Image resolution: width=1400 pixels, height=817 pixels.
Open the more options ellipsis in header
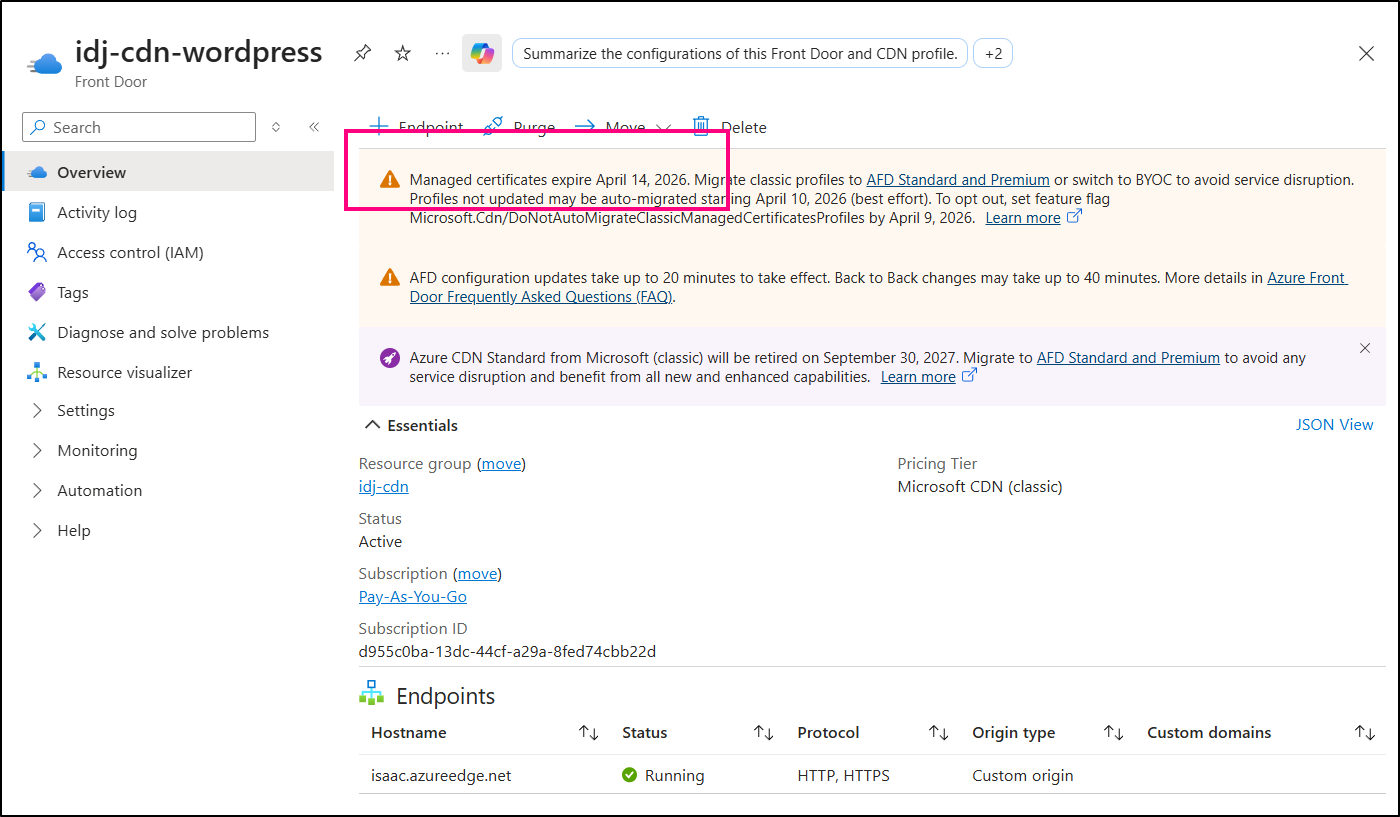443,54
